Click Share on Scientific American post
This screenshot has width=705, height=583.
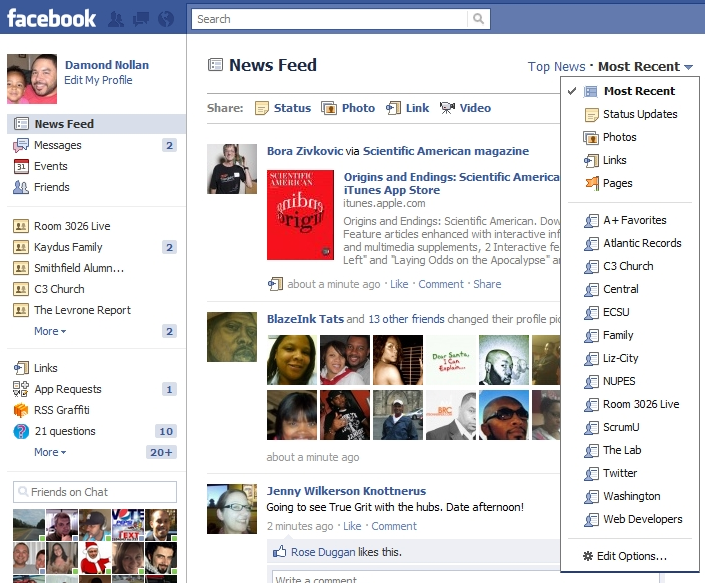tap(487, 284)
